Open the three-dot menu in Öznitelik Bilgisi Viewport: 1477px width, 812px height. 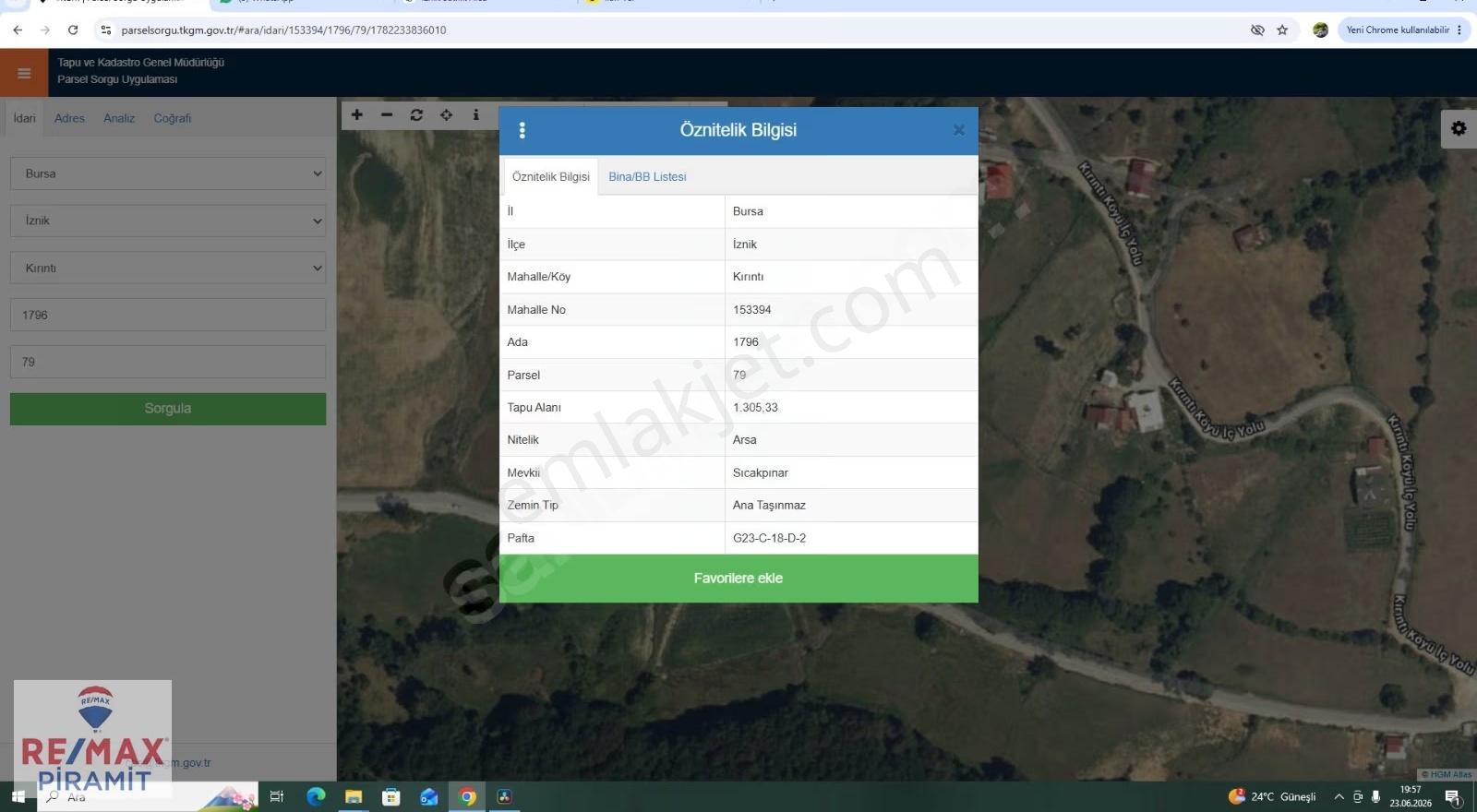522,130
